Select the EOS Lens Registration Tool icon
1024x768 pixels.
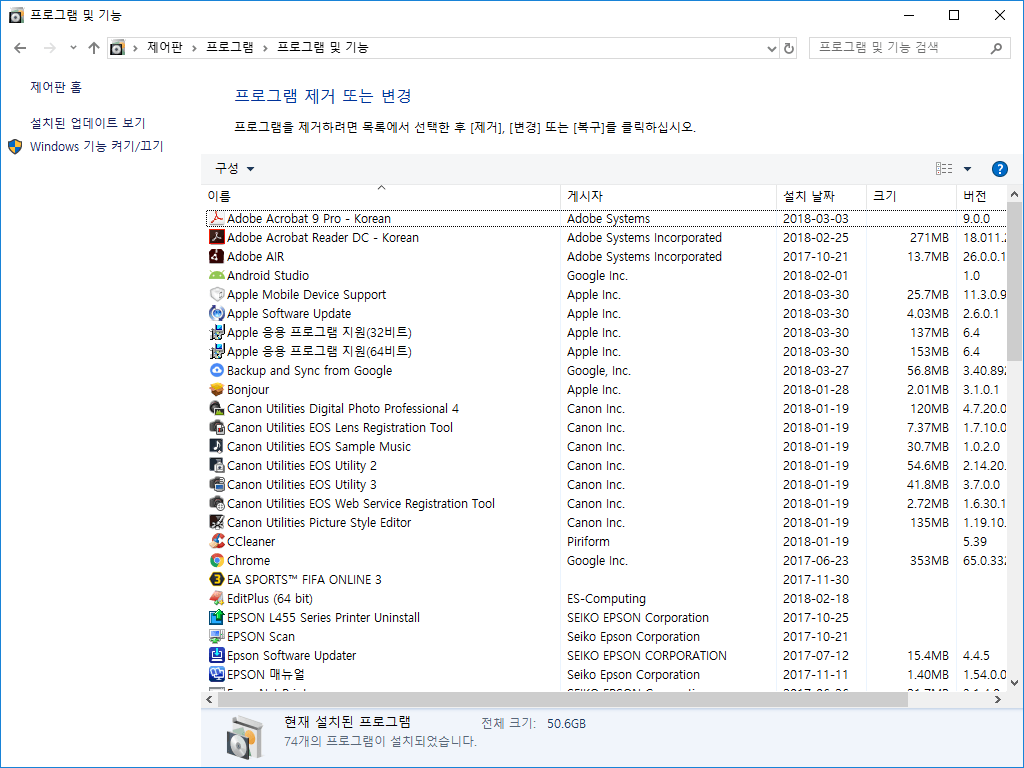(x=217, y=427)
